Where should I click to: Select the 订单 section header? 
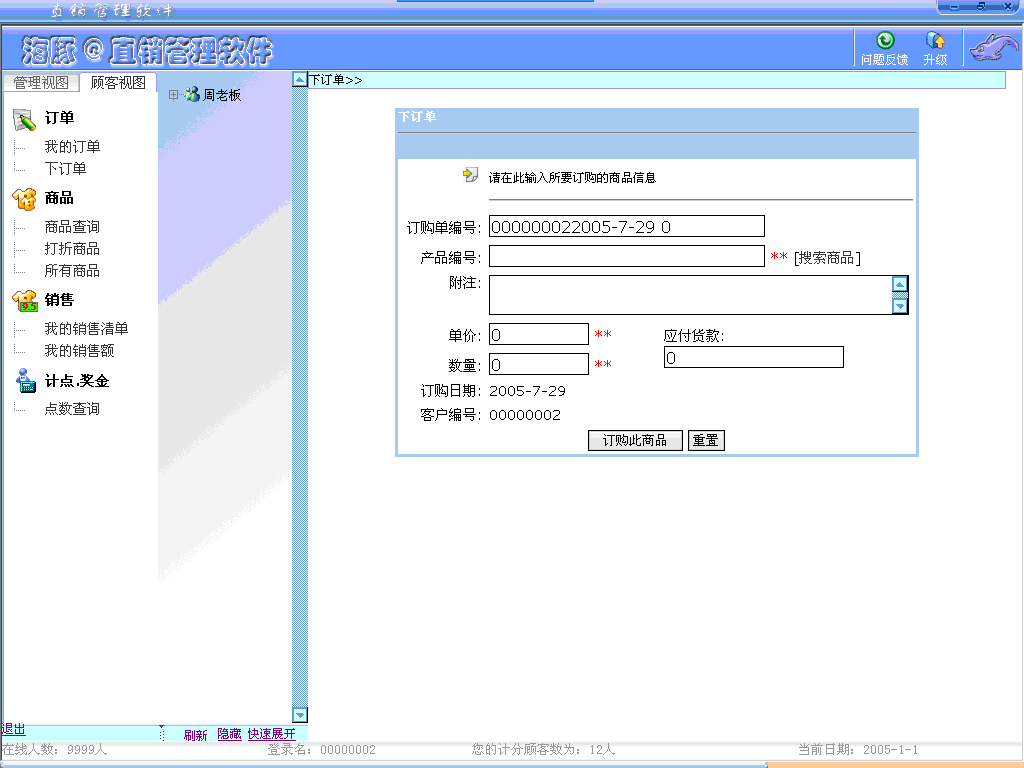click(x=59, y=118)
